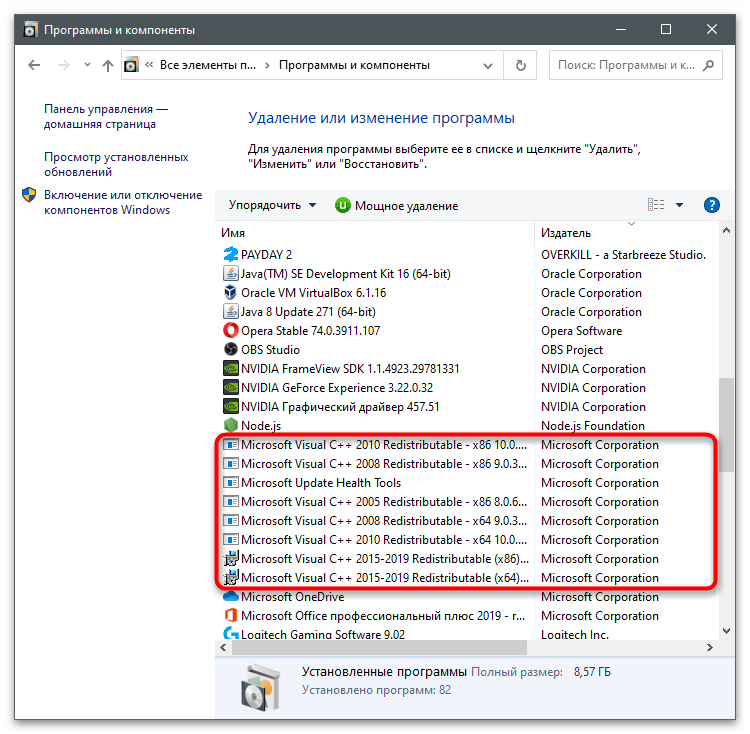750x734 pixels.
Task: Click the Microsoft OneDrive cloud icon
Action: click(x=231, y=597)
